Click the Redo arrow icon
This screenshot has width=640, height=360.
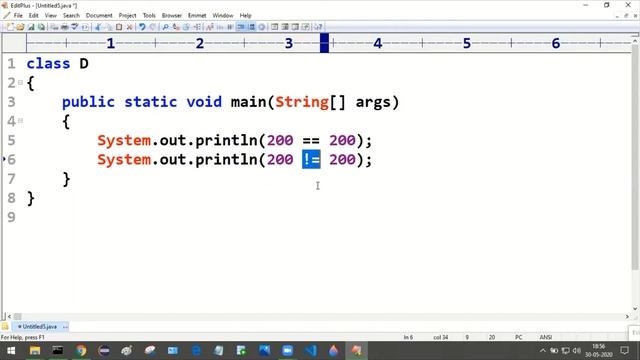[152, 27]
